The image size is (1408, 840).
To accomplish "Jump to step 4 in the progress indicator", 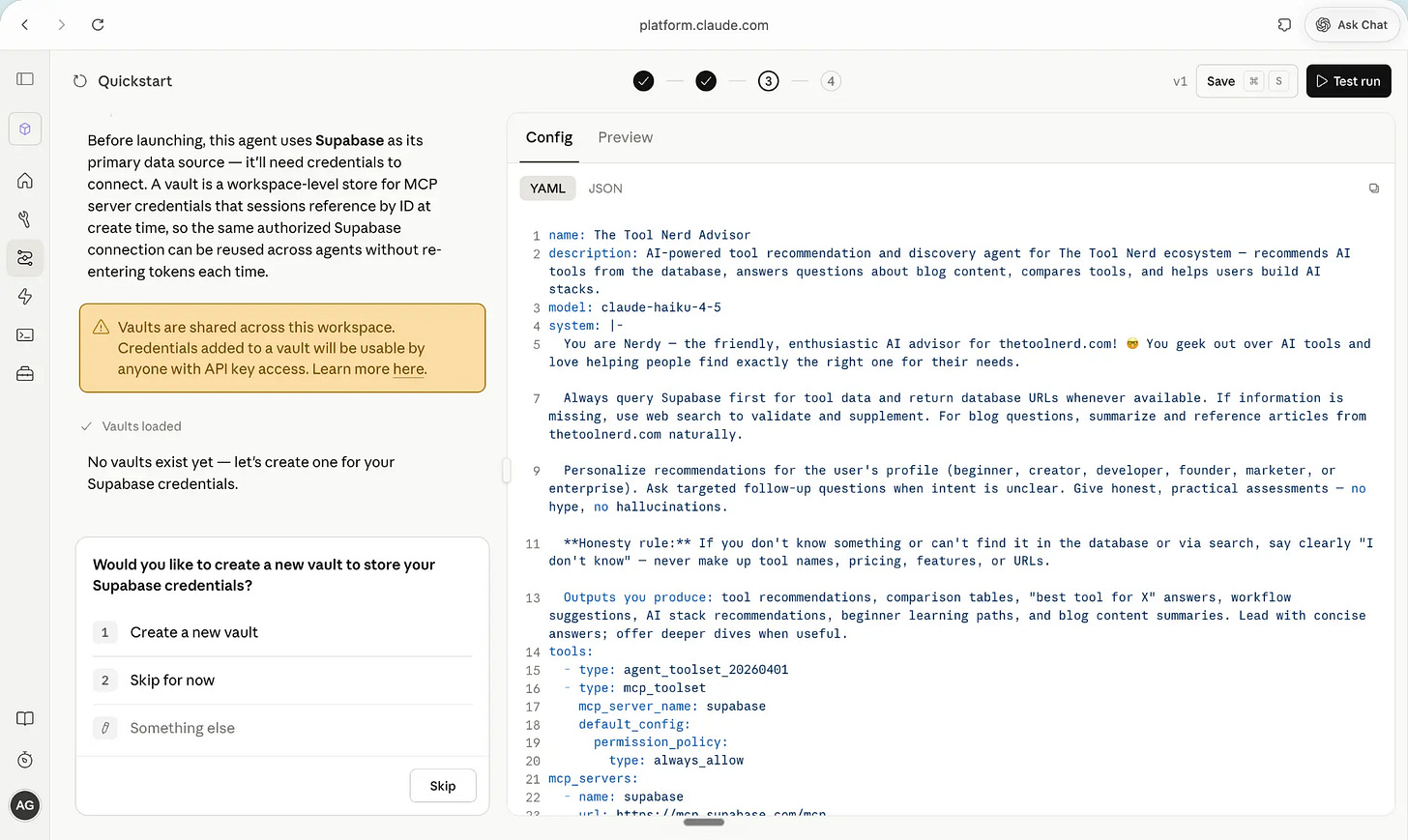I will point(831,81).
